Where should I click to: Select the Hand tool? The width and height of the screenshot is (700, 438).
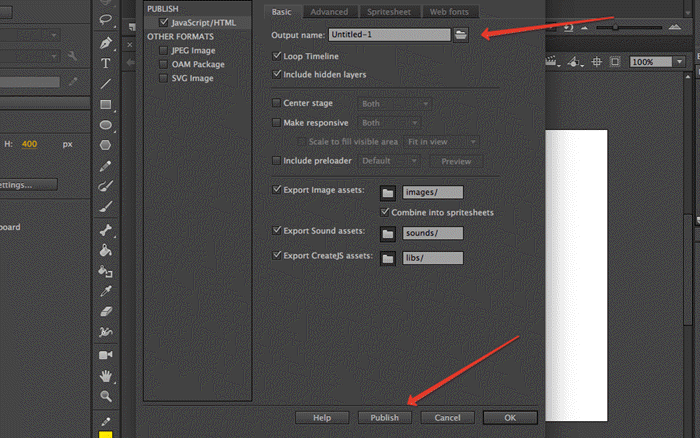point(105,375)
